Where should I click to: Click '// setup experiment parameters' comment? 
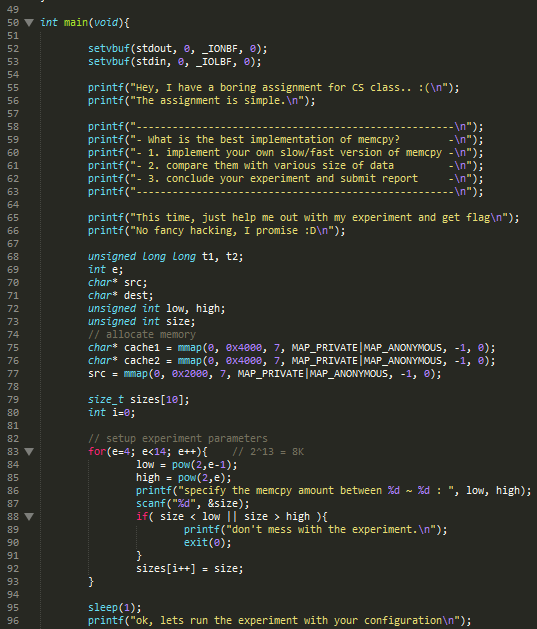pyautogui.click(x=178, y=439)
